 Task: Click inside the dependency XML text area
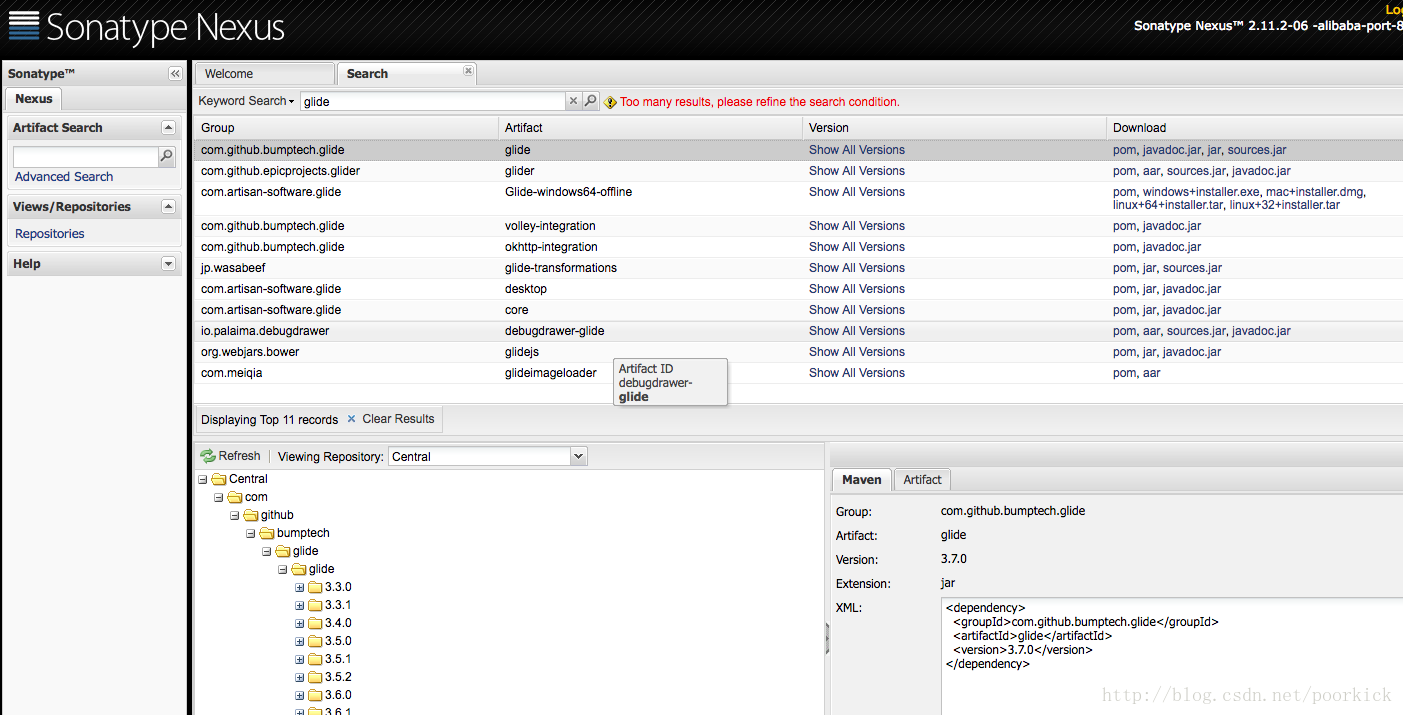click(x=1172, y=656)
